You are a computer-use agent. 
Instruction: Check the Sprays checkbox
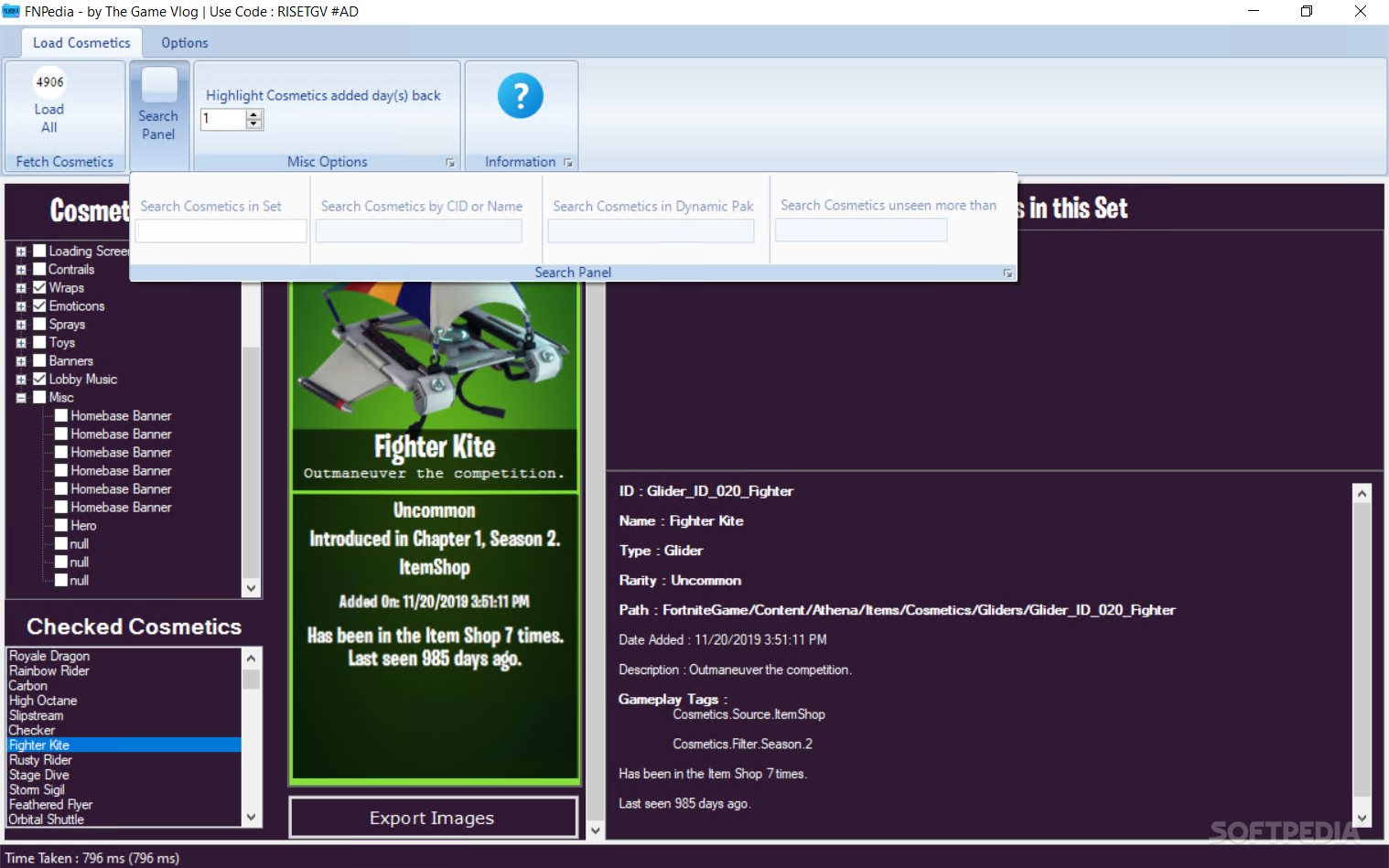coord(39,324)
